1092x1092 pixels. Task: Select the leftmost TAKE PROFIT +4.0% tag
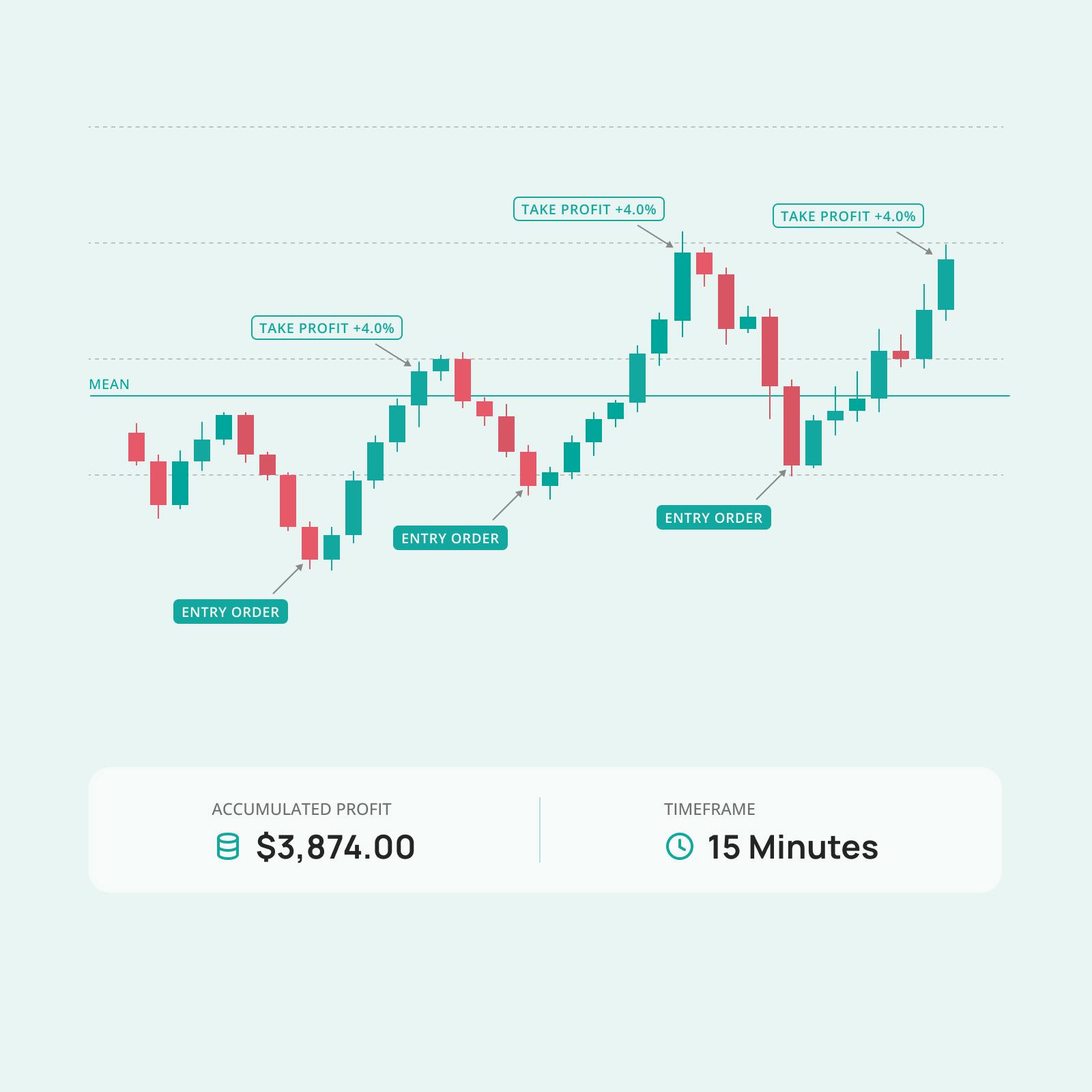pos(327,328)
